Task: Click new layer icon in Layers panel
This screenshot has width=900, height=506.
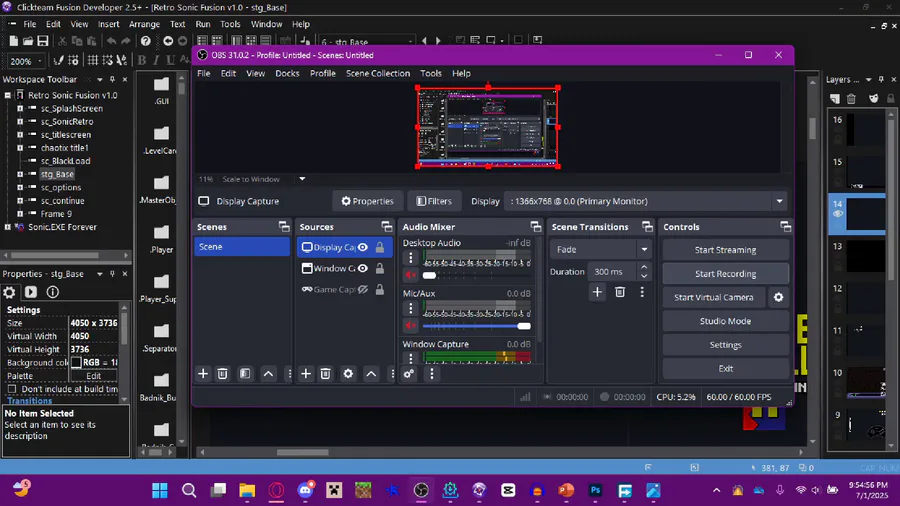Action: click(835, 99)
